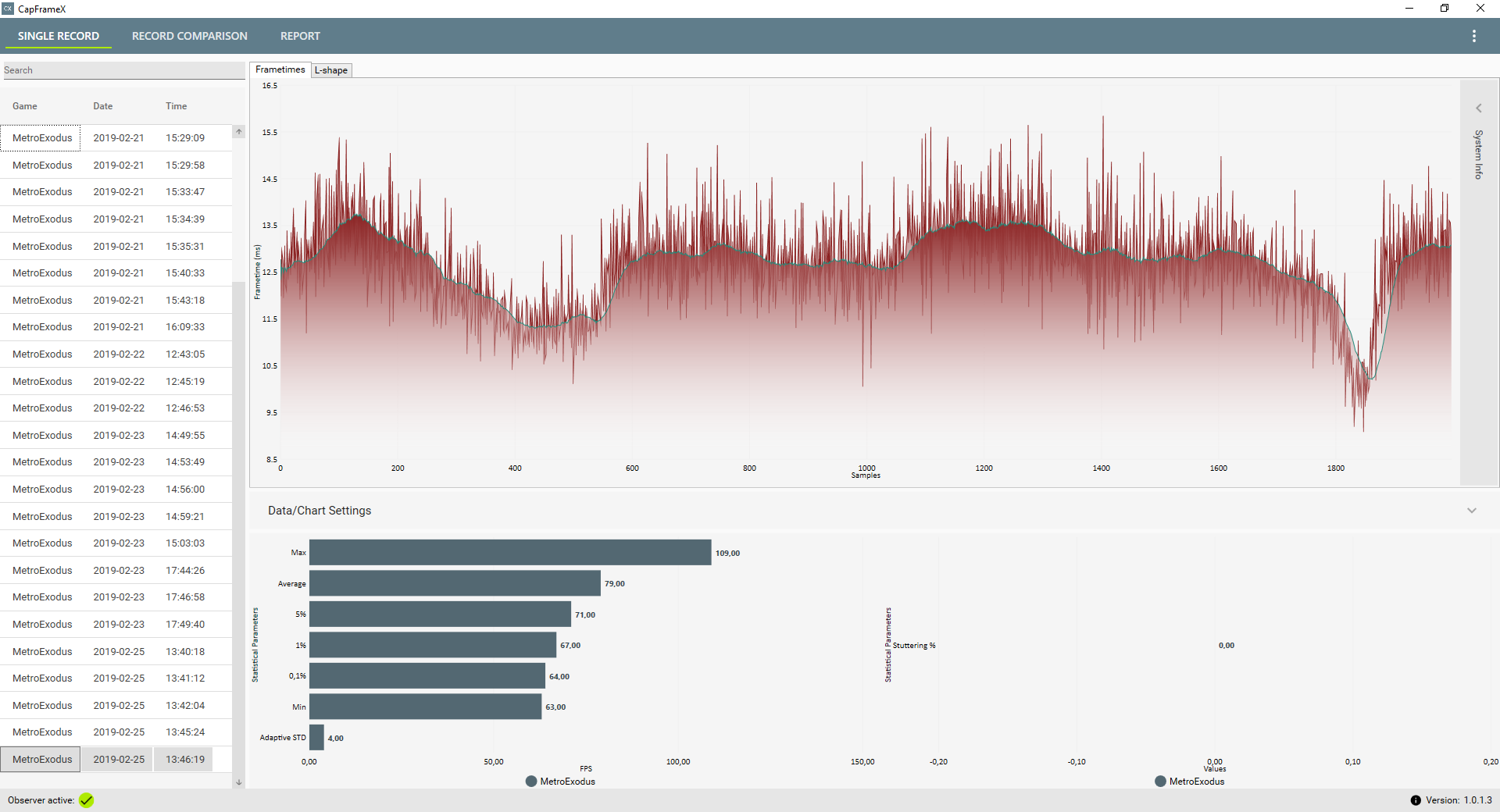The image size is (1500, 812).
Task: Click the 0,1% percentile FPS bar
Action: pyautogui.click(x=427, y=676)
